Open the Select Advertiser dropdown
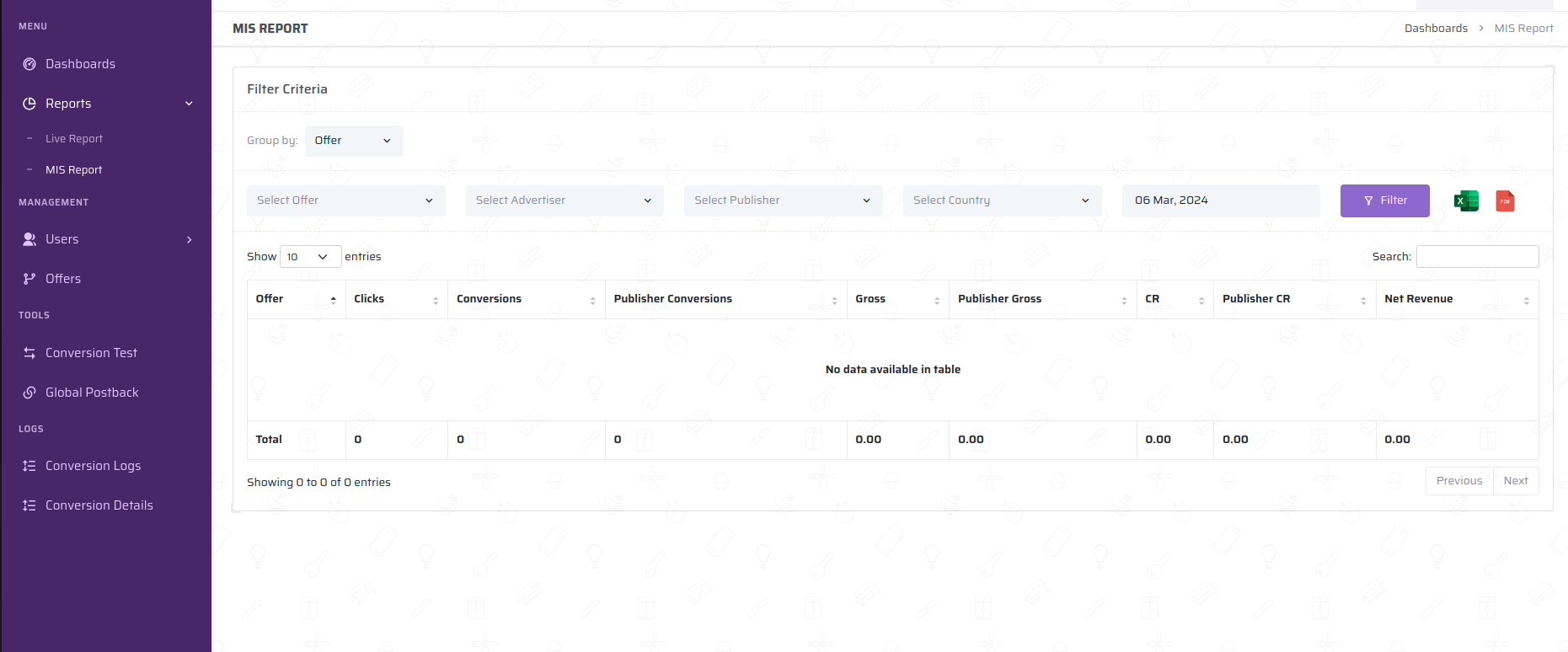The width and height of the screenshot is (1568, 652). [564, 200]
